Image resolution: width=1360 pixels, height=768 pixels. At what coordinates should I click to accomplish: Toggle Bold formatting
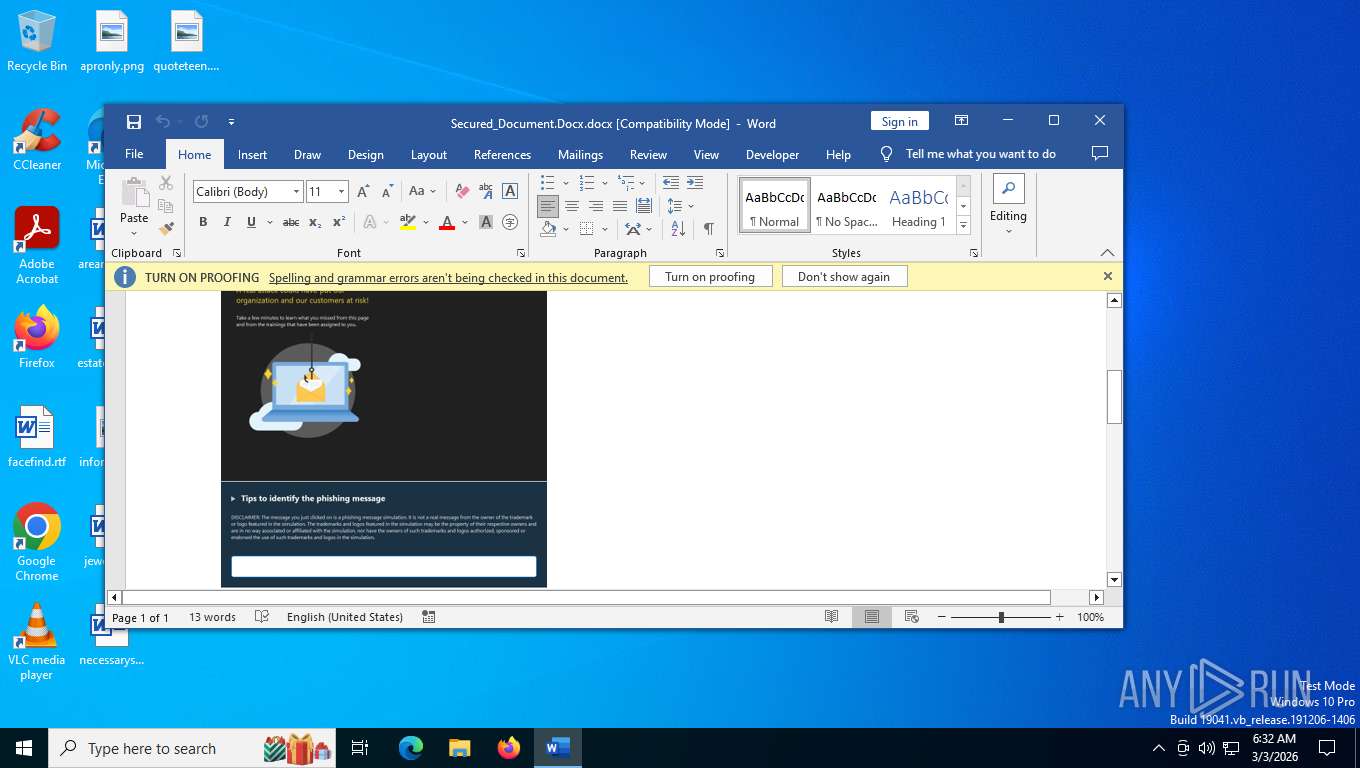(x=203, y=222)
